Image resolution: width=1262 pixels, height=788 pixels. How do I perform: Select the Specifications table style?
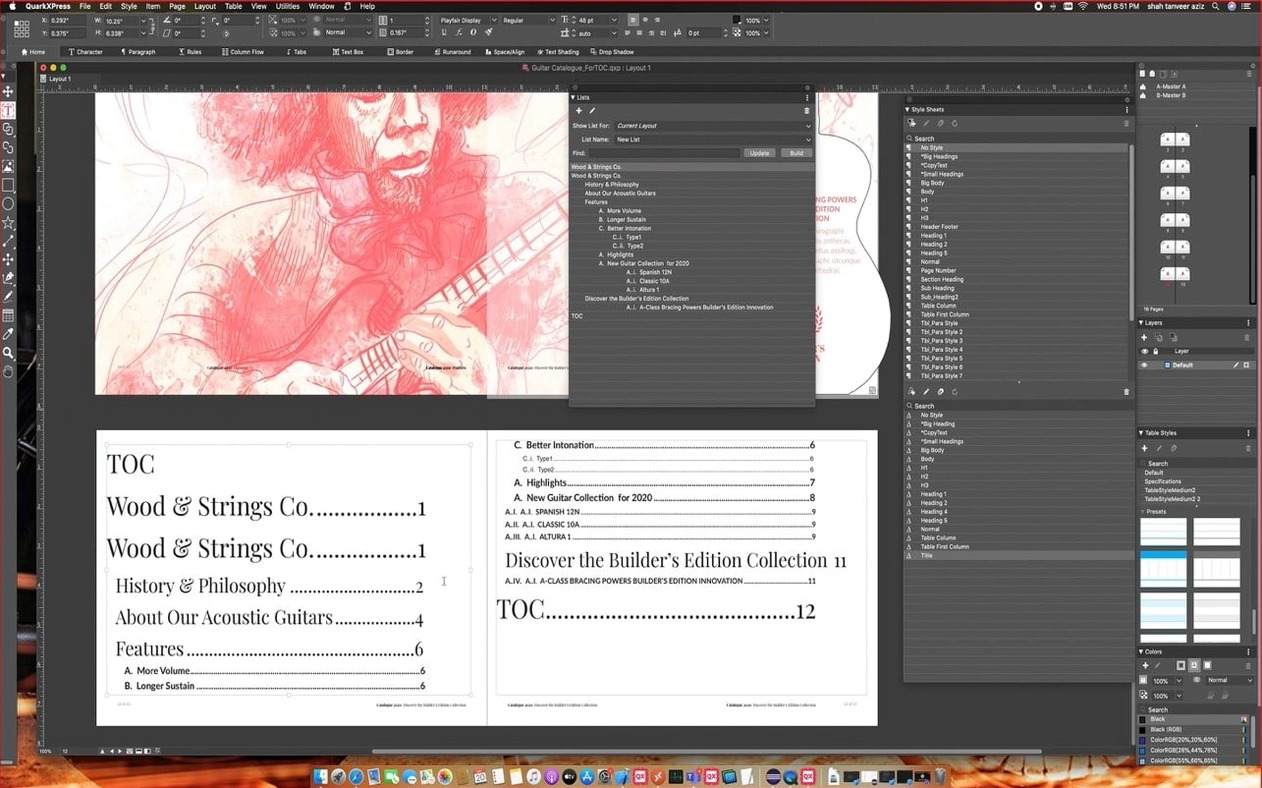tap(1163, 482)
